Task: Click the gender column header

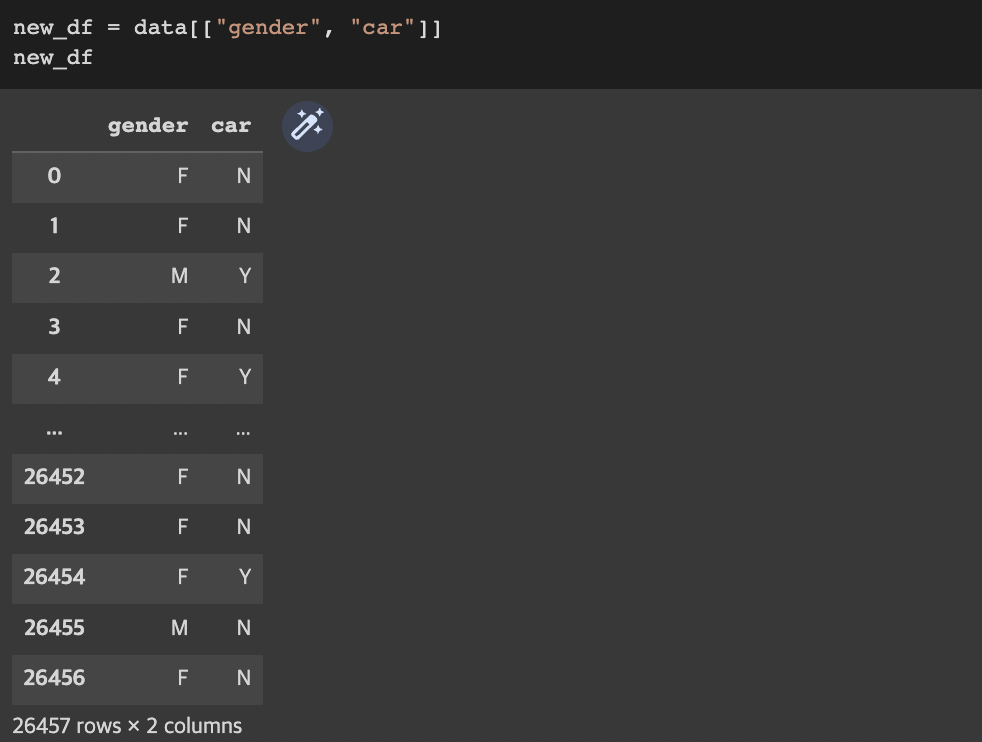Action: point(148,126)
